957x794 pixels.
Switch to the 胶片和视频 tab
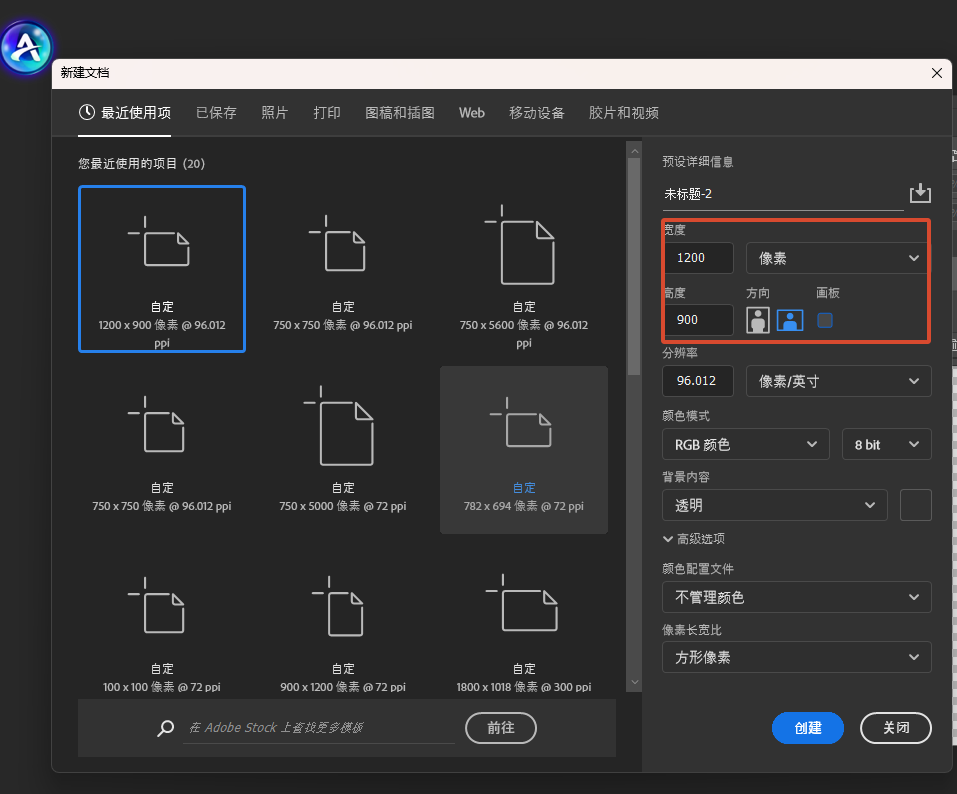(x=623, y=113)
